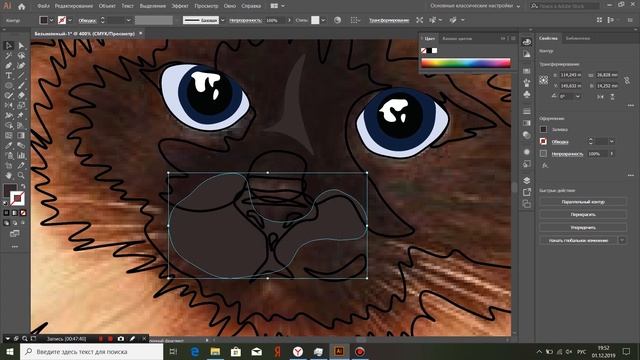
Task: Click the X coordinate input field
Action: tap(571, 75)
